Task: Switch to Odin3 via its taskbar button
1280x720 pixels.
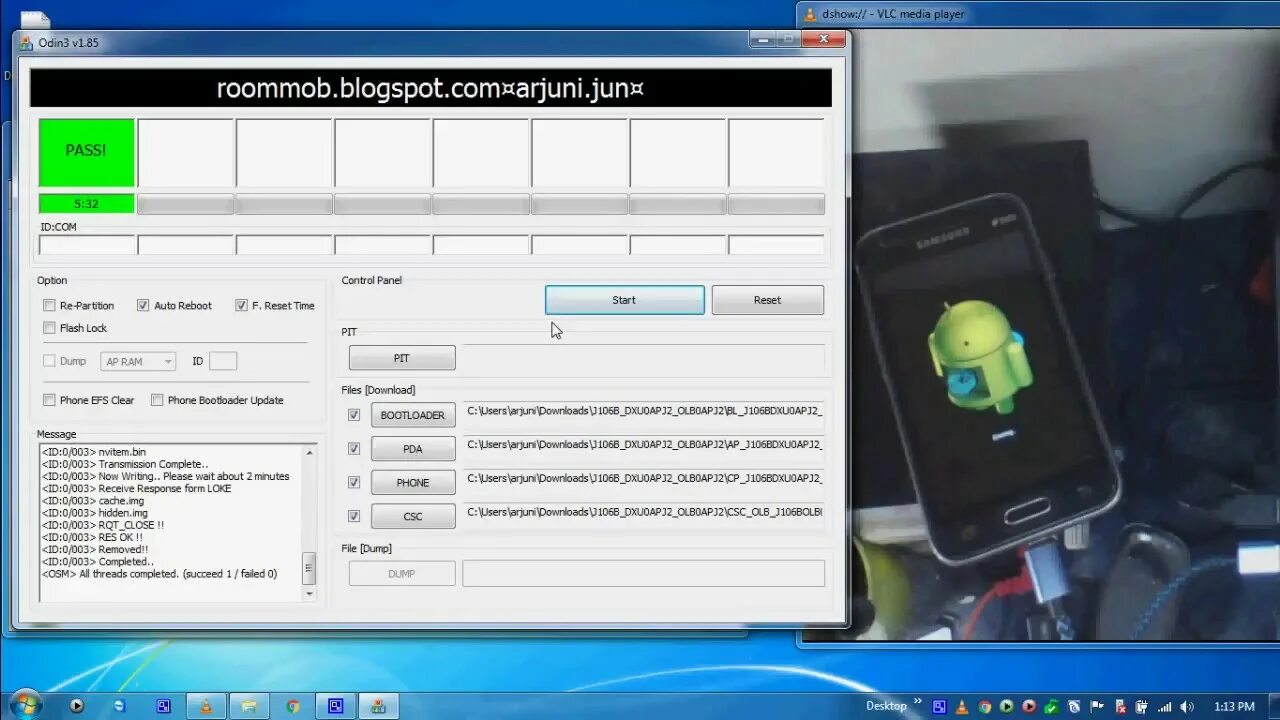Action: (378, 705)
